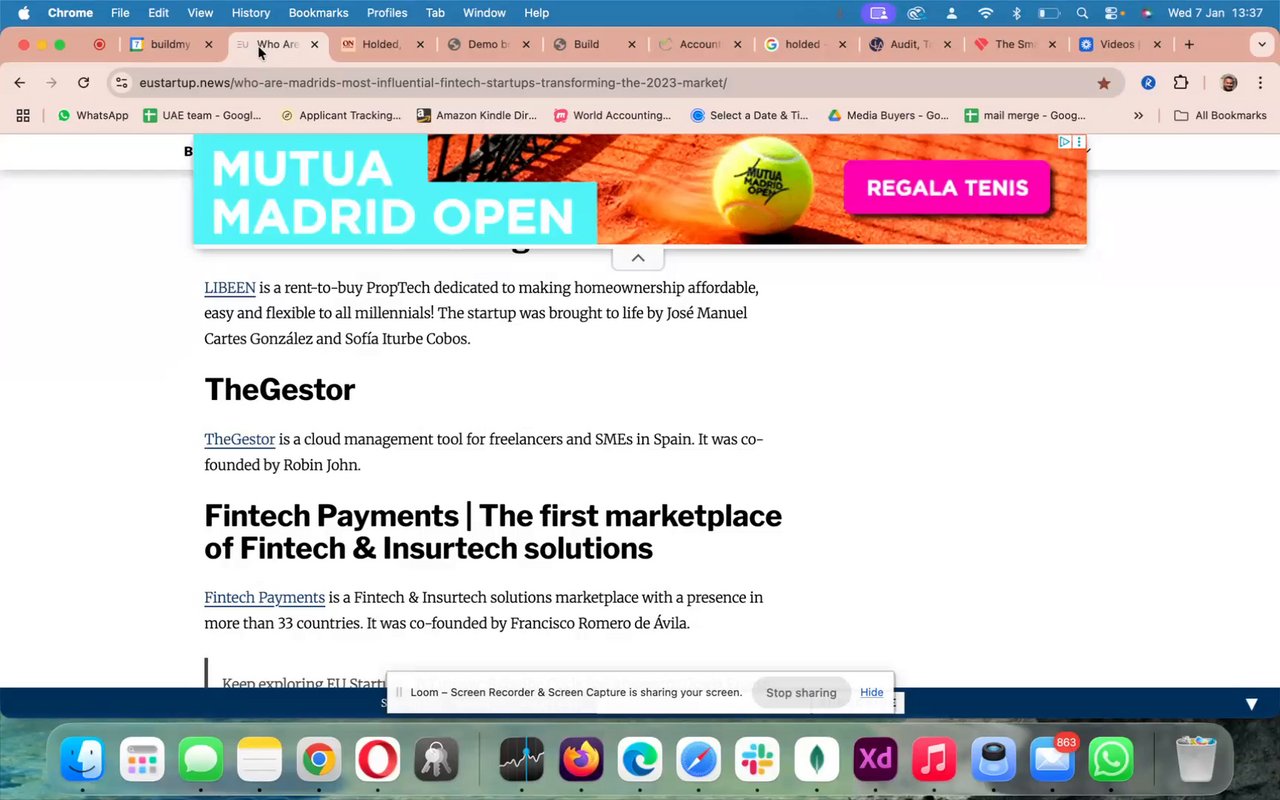Viewport: 1280px width, 800px height.
Task: Open the AdChoices icon on the banner
Action: 1065,142
